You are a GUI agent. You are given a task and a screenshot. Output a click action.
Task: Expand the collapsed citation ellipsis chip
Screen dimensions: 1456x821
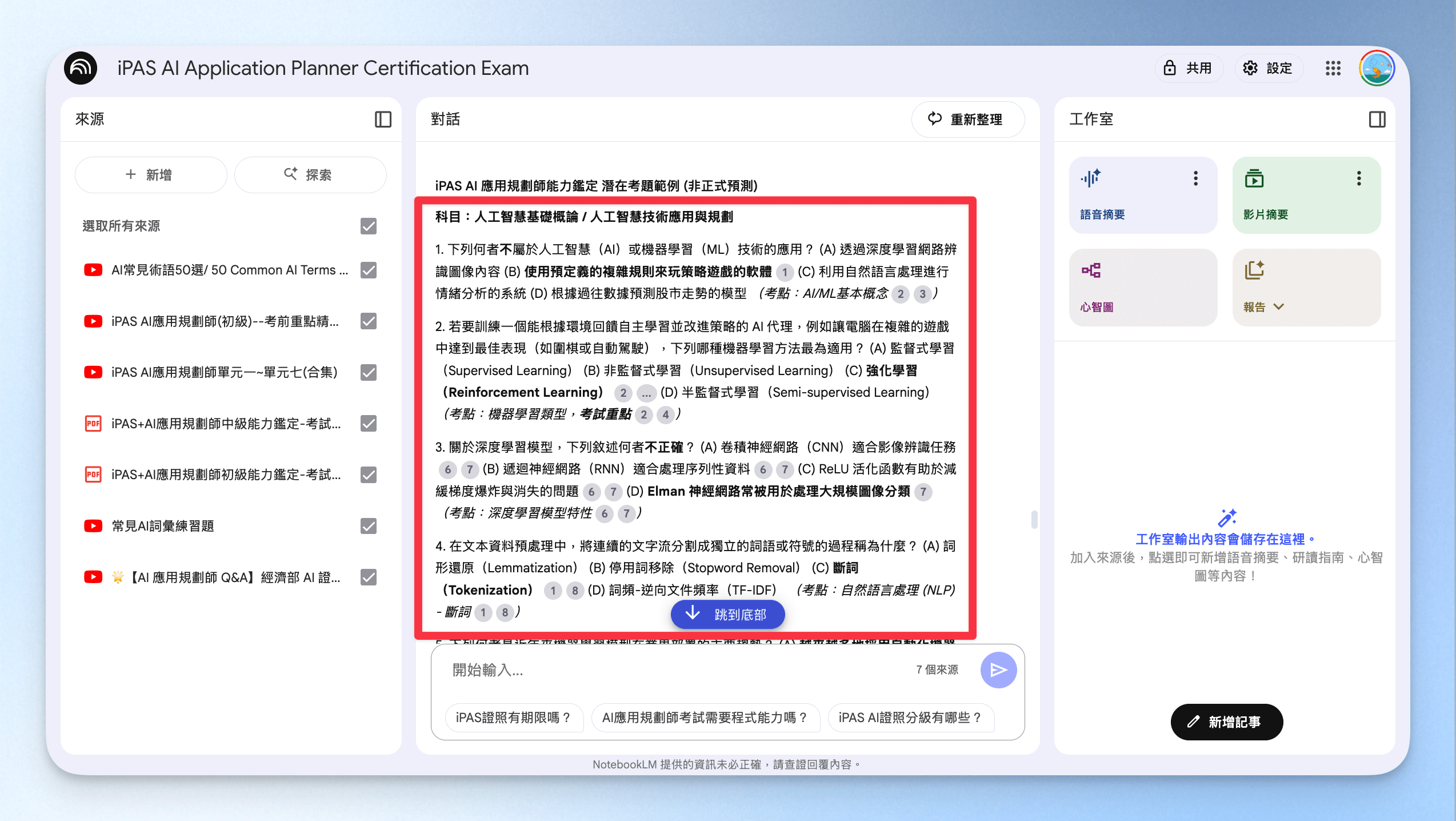[x=646, y=393]
